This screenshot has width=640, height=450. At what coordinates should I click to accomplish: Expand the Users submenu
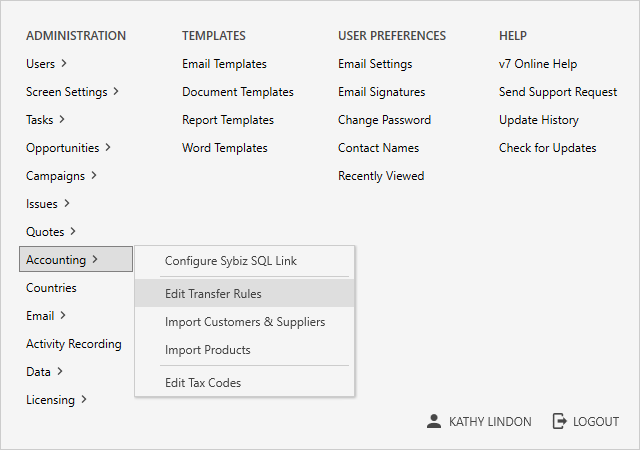coord(46,64)
